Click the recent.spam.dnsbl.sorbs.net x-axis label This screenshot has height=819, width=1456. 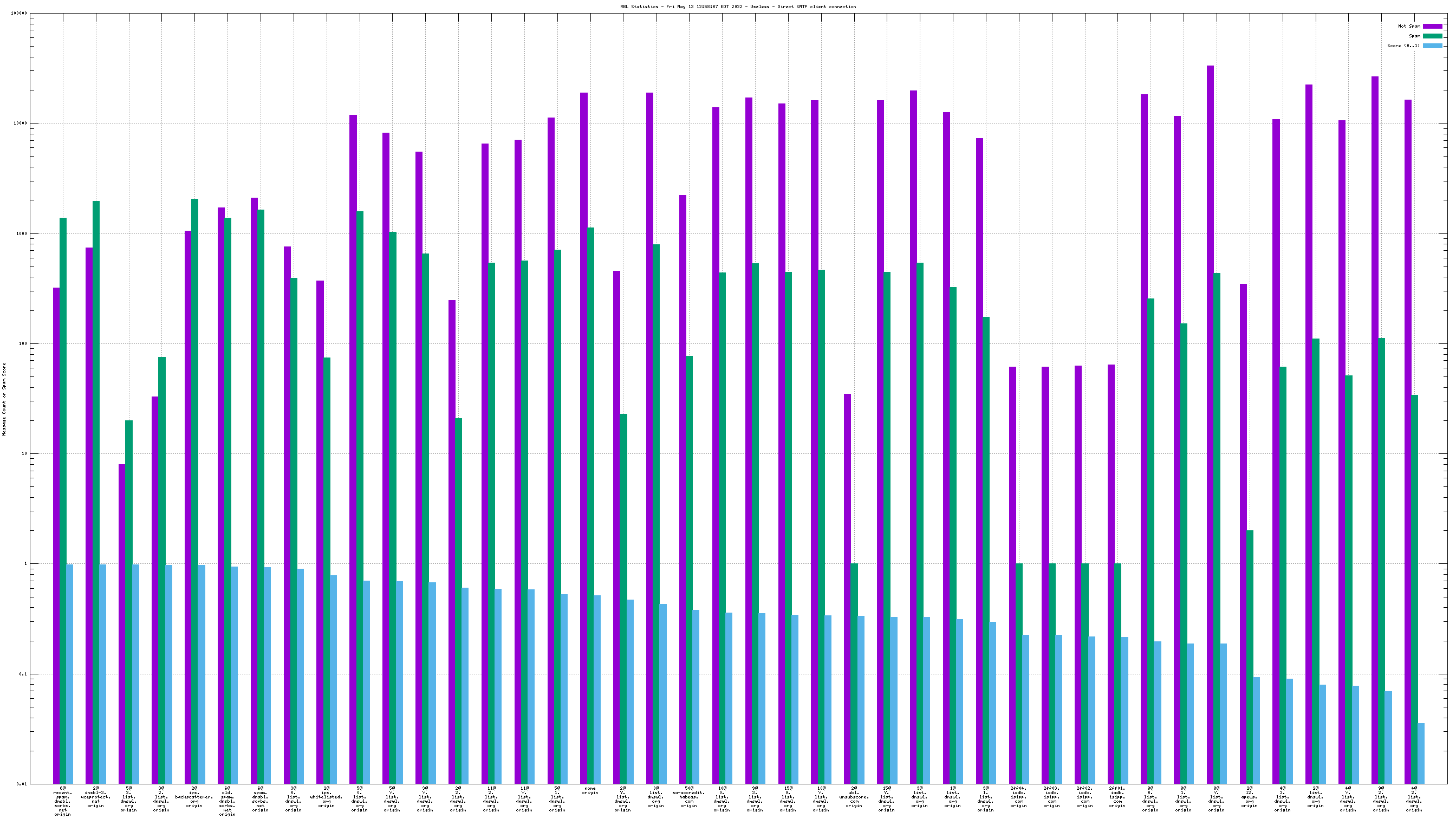pyautogui.click(x=63, y=801)
